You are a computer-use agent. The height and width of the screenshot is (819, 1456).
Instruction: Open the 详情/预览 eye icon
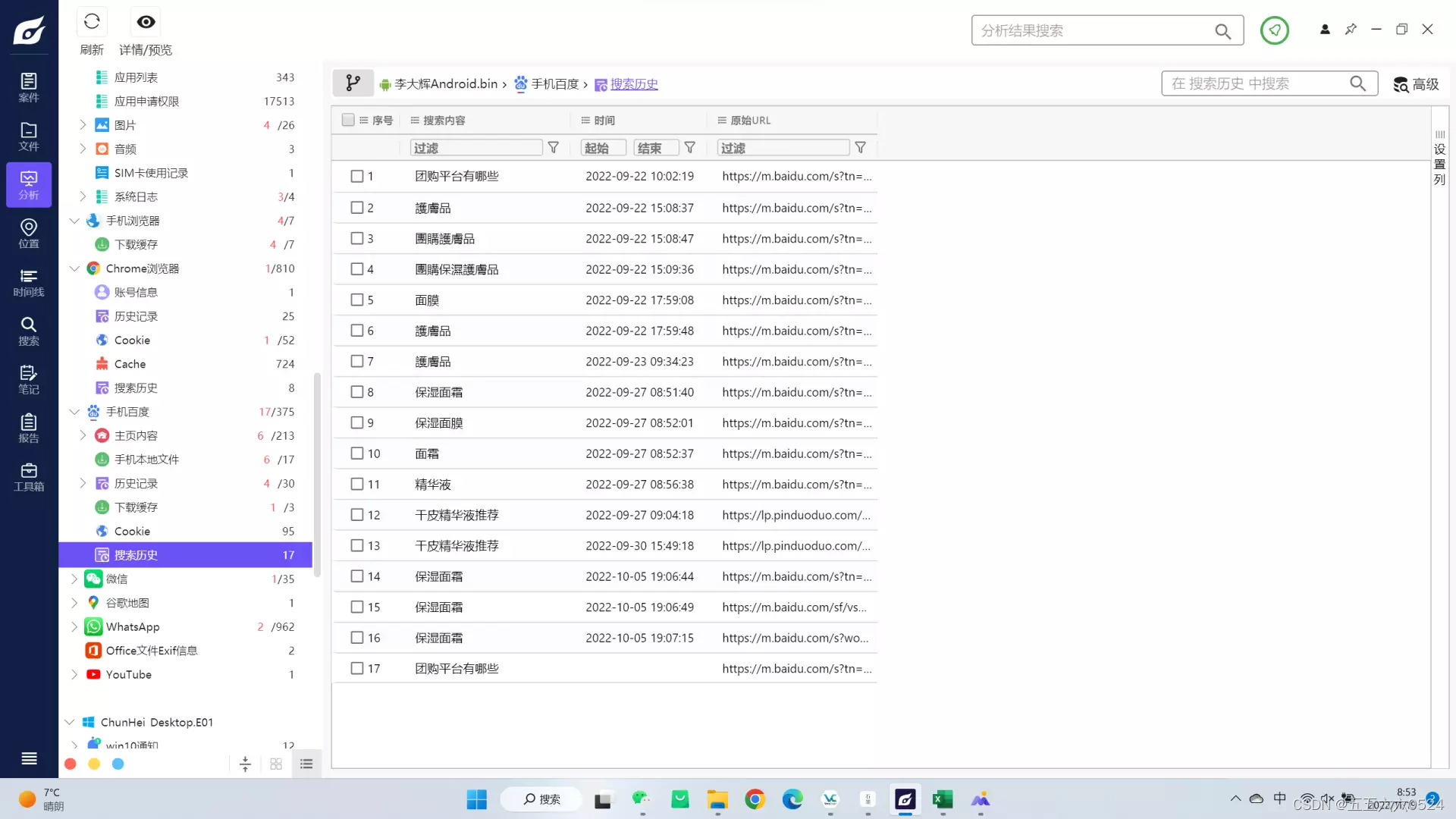(x=146, y=22)
